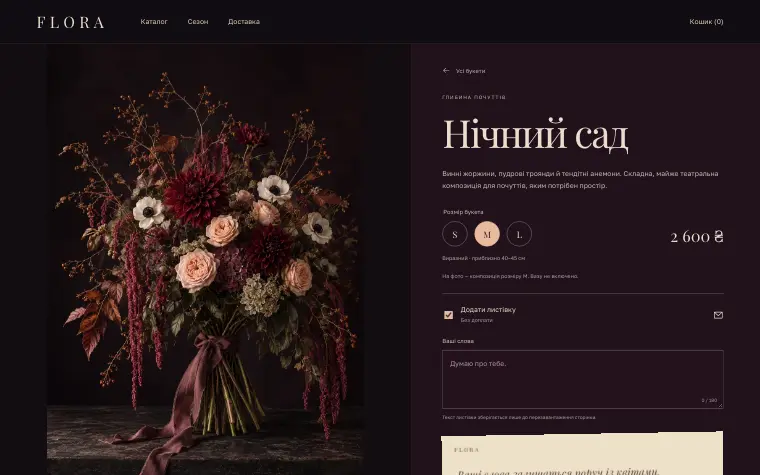Click the textarea resize grip in the corner
Viewport: 760px width, 475px height.
(720, 406)
